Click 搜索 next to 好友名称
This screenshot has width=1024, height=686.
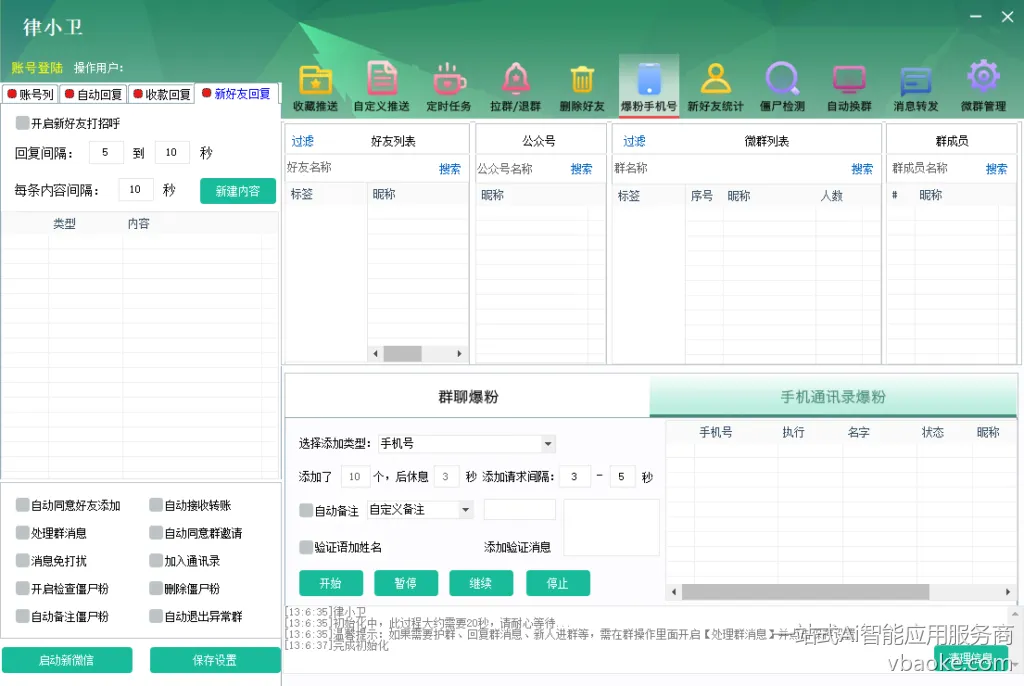(450, 169)
